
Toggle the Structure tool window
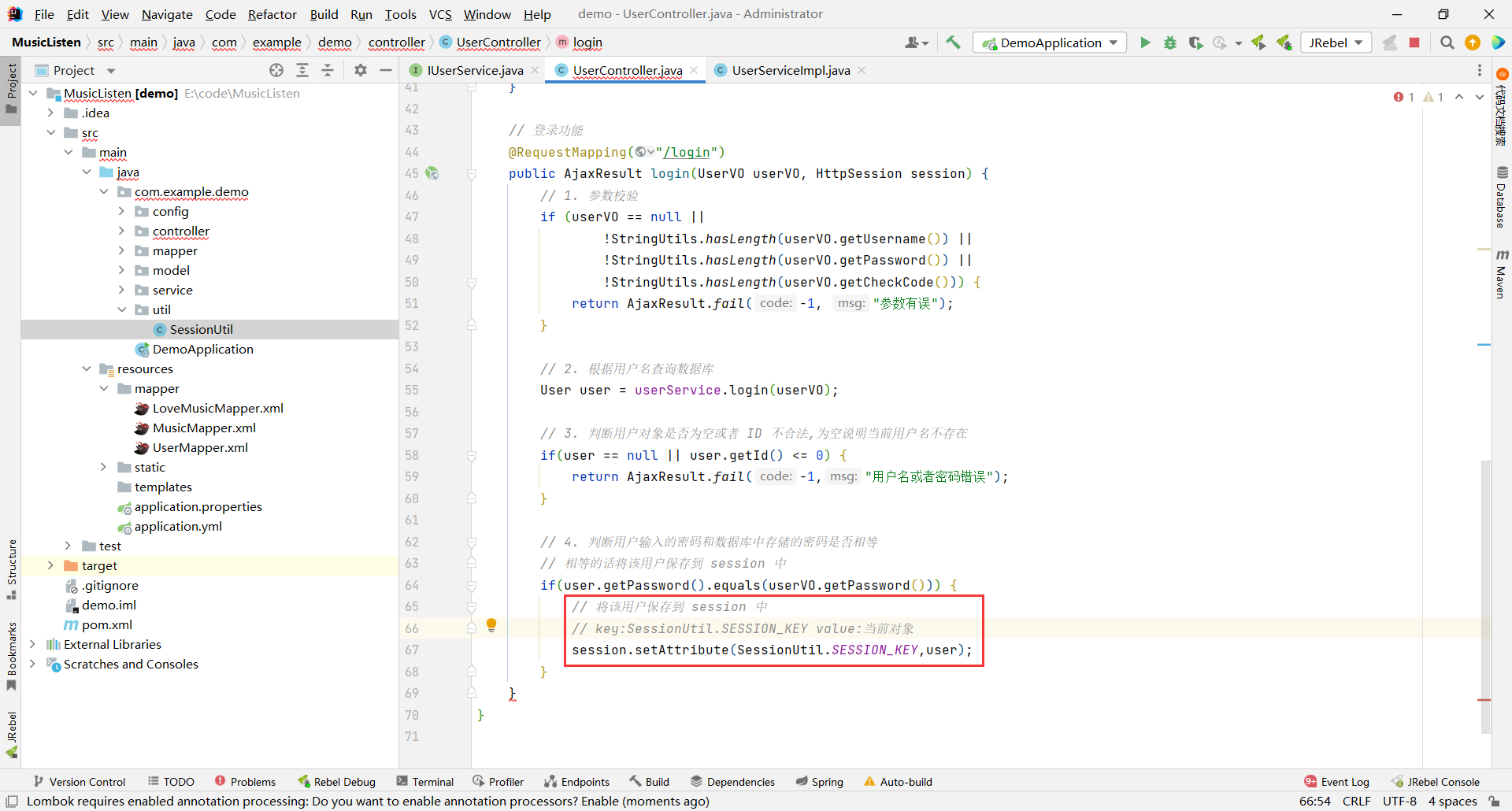coord(11,568)
